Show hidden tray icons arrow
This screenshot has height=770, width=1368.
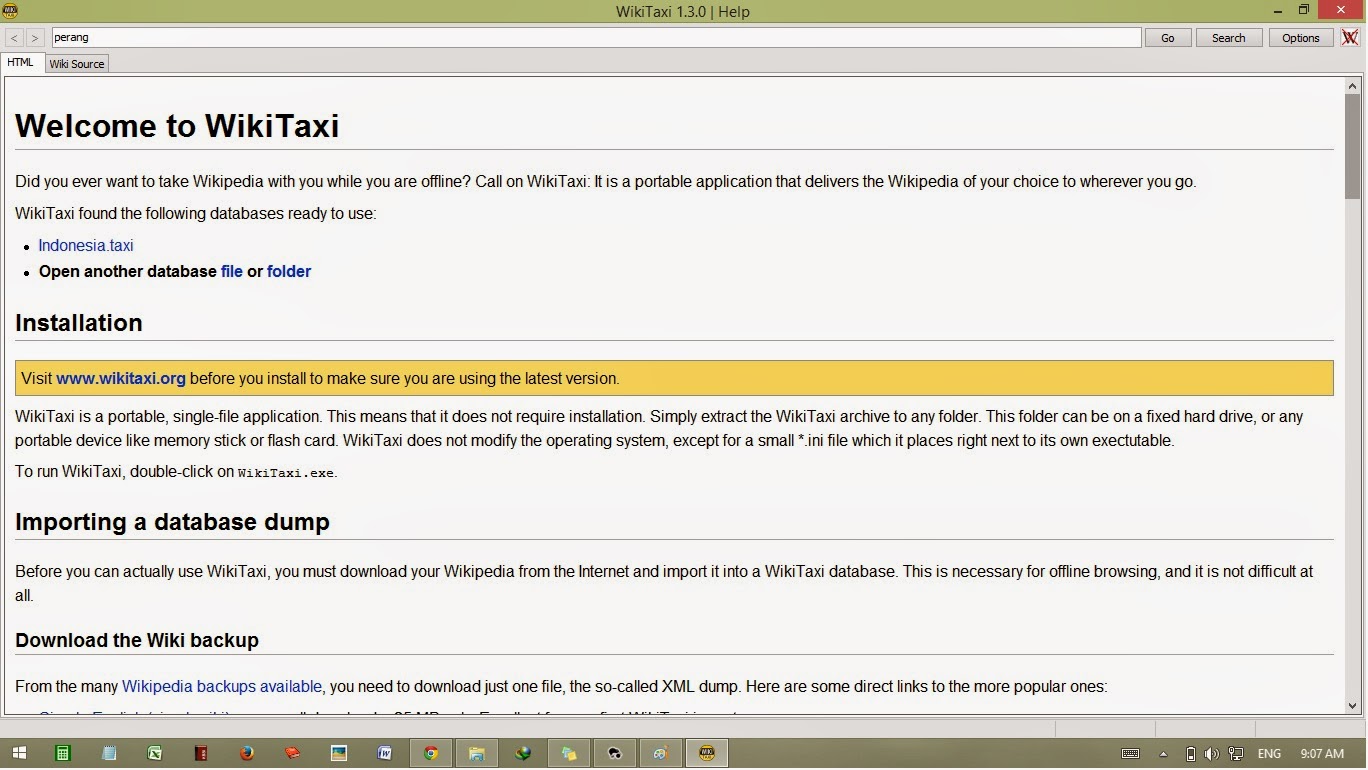pyautogui.click(x=1163, y=753)
